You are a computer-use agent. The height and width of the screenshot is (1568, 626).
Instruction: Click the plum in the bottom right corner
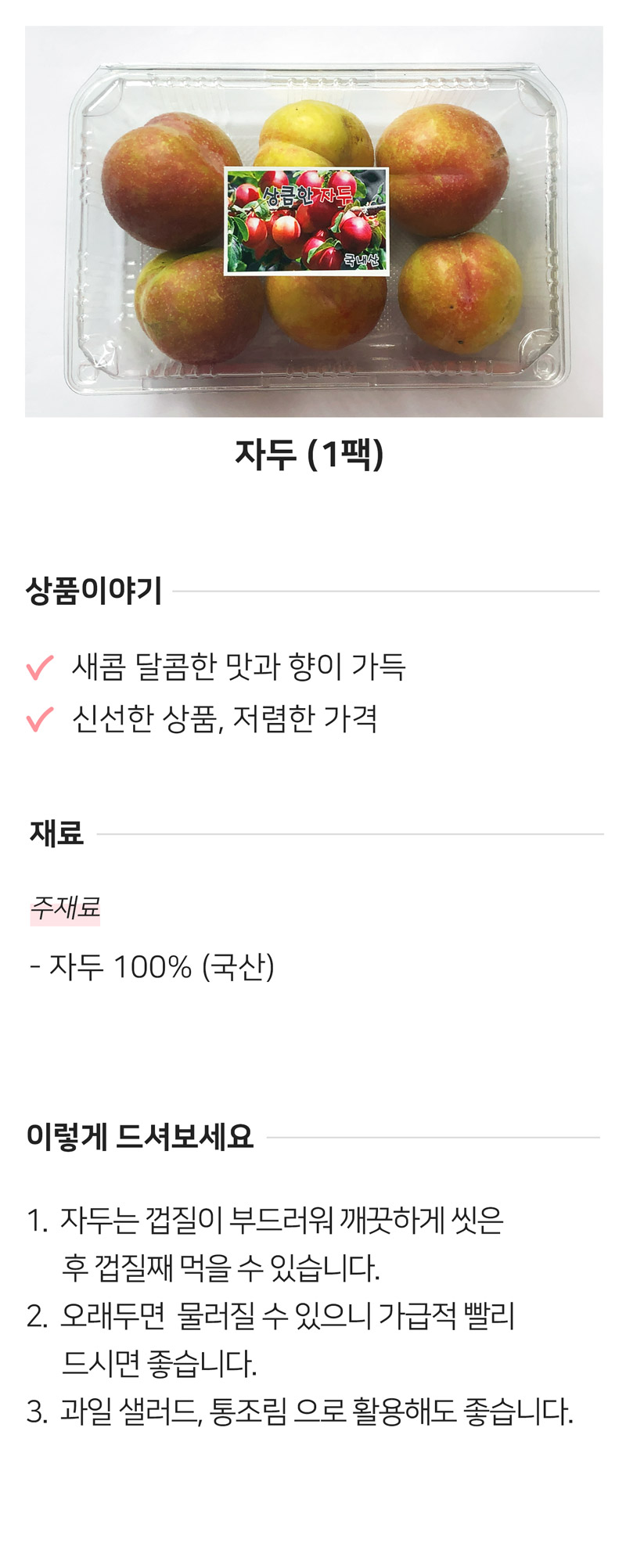click(x=460, y=294)
